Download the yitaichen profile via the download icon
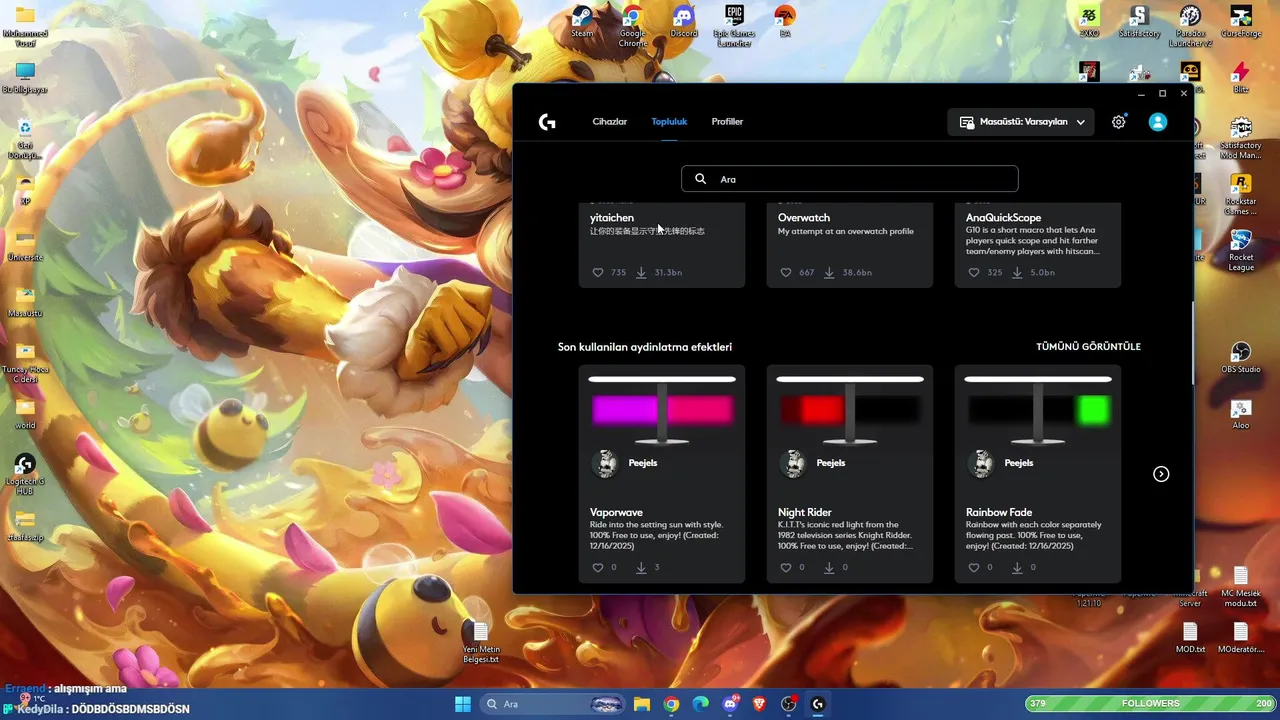 click(x=641, y=272)
